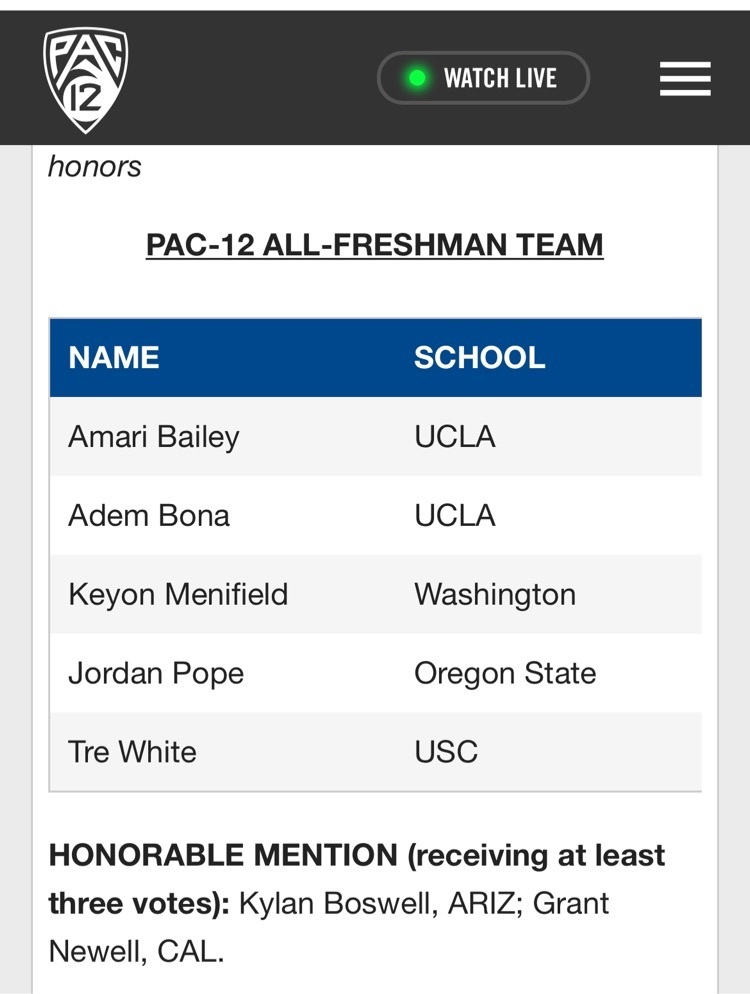Click Kylan Boswell, ARIZ in honorable mentions
750x994 pixels.
point(376,903)
